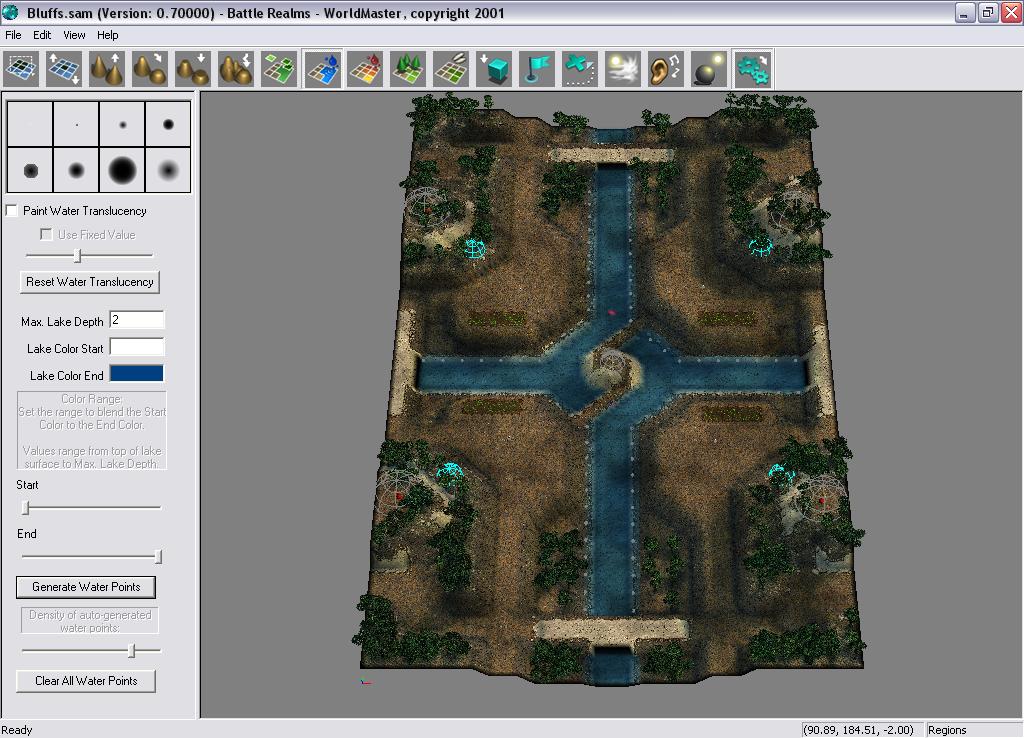The width and height of the screenshot is (1024, 738).
Task: Select the black sphere lighting tool
Action: click(x=709, y=69)
